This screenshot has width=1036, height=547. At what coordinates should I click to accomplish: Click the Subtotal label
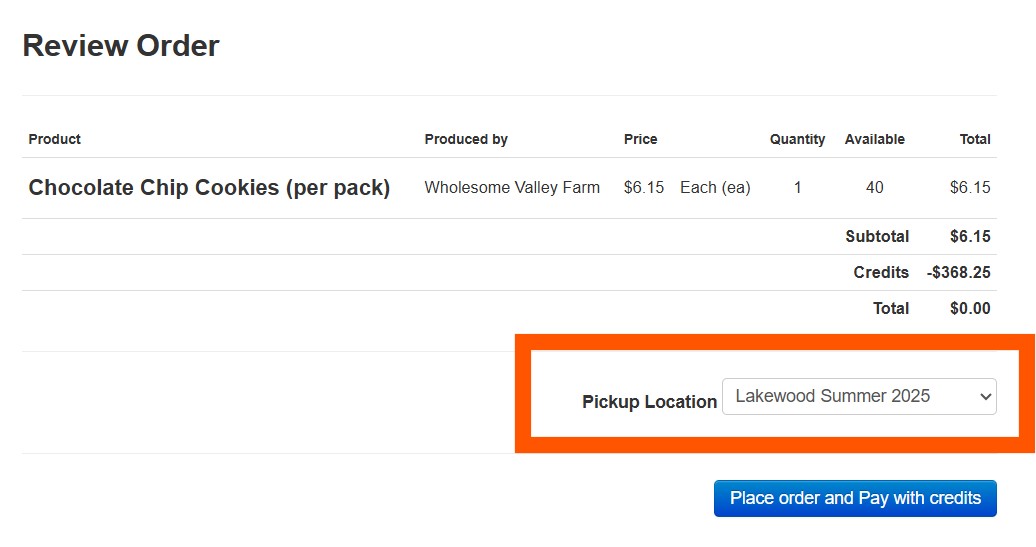coord(877,237)
